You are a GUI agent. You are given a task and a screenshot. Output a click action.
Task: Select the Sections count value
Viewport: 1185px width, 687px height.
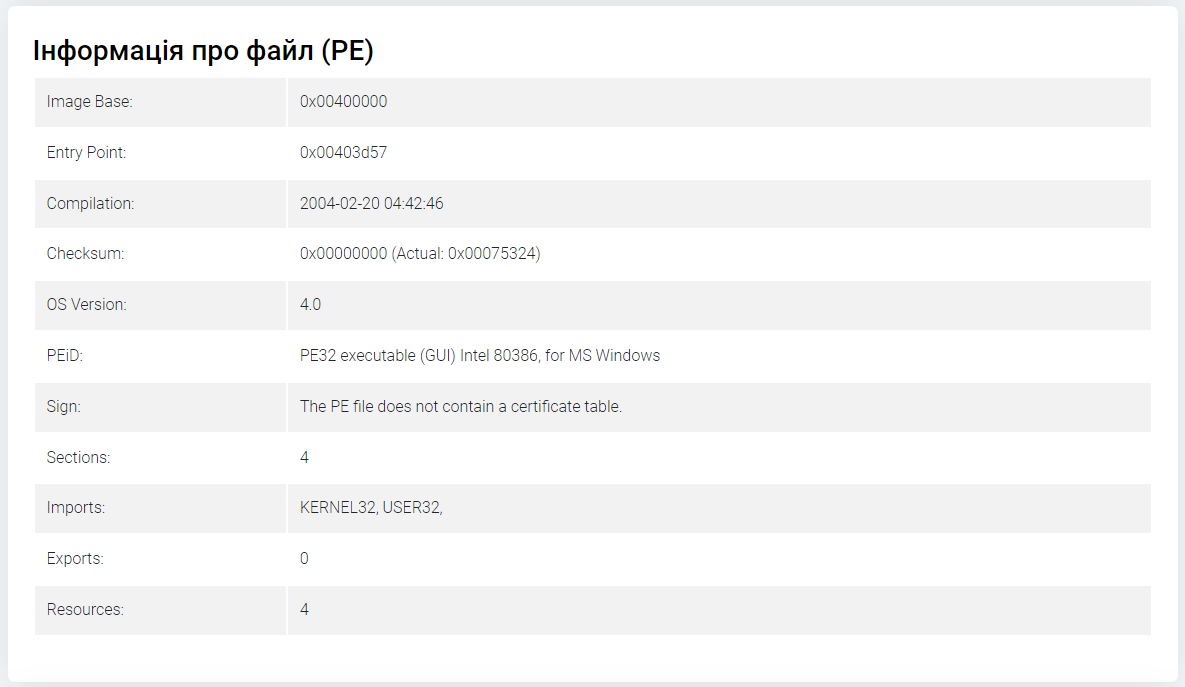pos(304,457)
